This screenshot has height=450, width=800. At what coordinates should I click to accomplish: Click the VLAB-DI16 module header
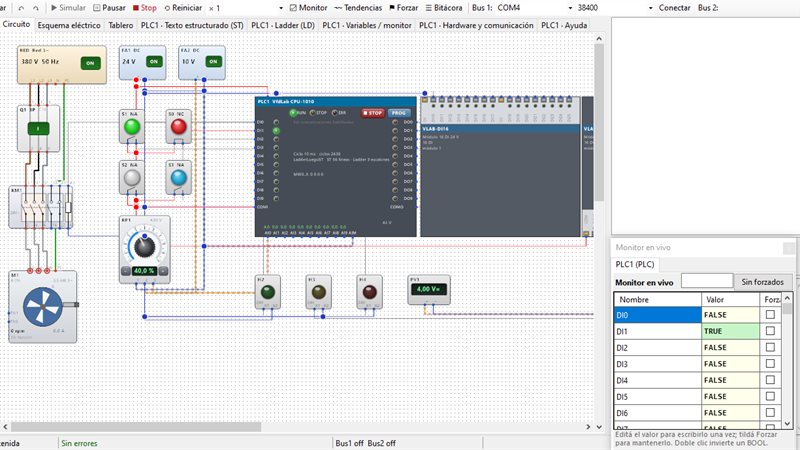pyautogui.click(x=501, y=129)
